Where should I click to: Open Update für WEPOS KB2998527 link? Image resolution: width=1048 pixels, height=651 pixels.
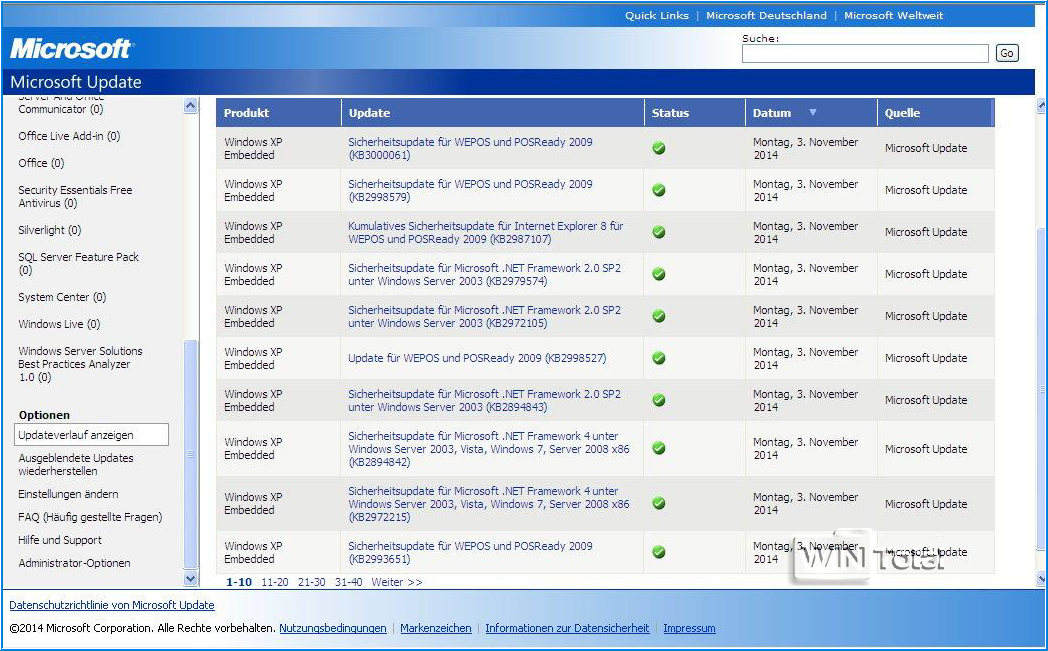[477, 358]
